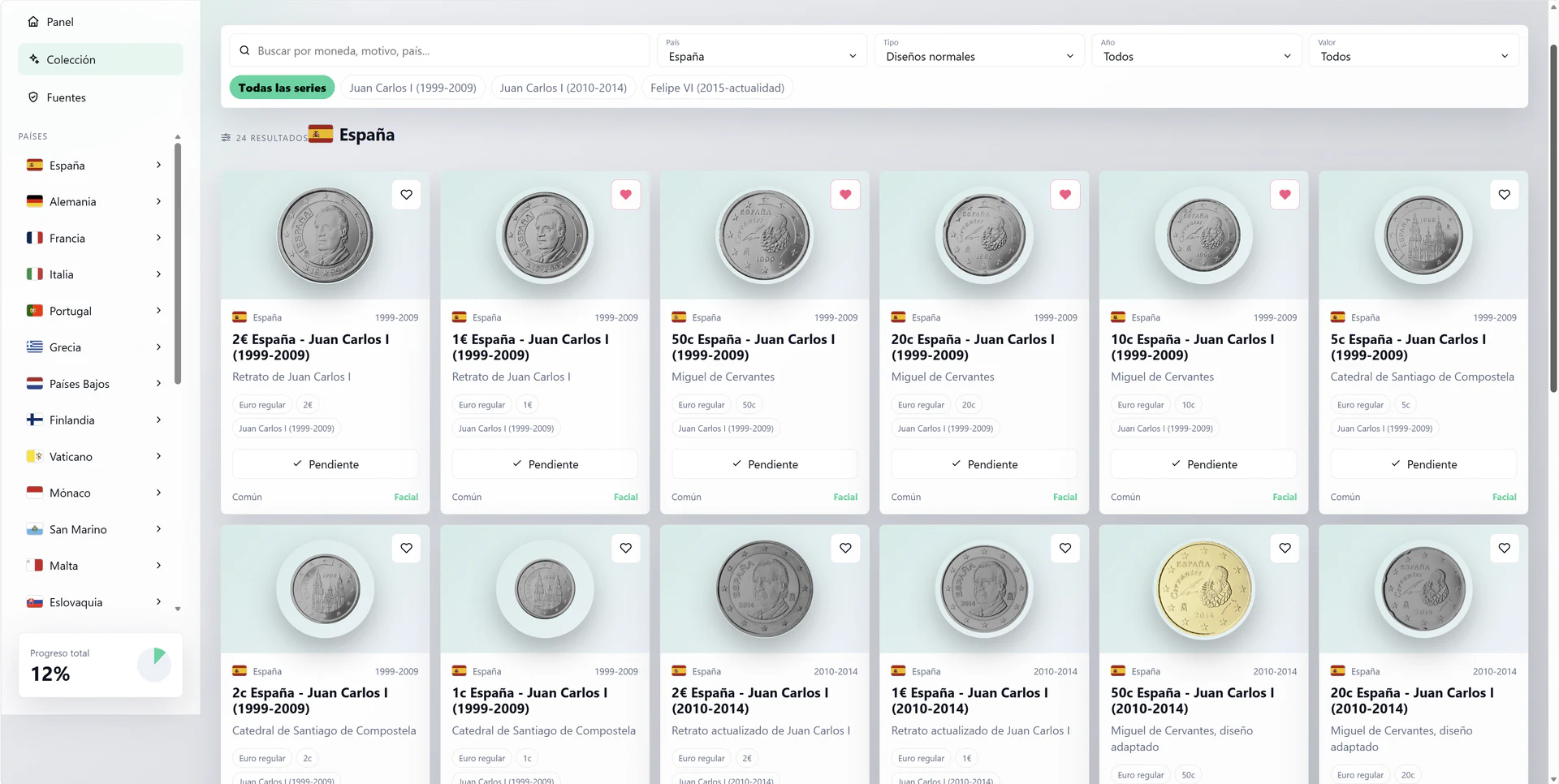Open 50c España 2010-2014 gold coin thumbnail
This screenshot has width=1559, height=784.
pyautogui.click(x=1203, y=589)
